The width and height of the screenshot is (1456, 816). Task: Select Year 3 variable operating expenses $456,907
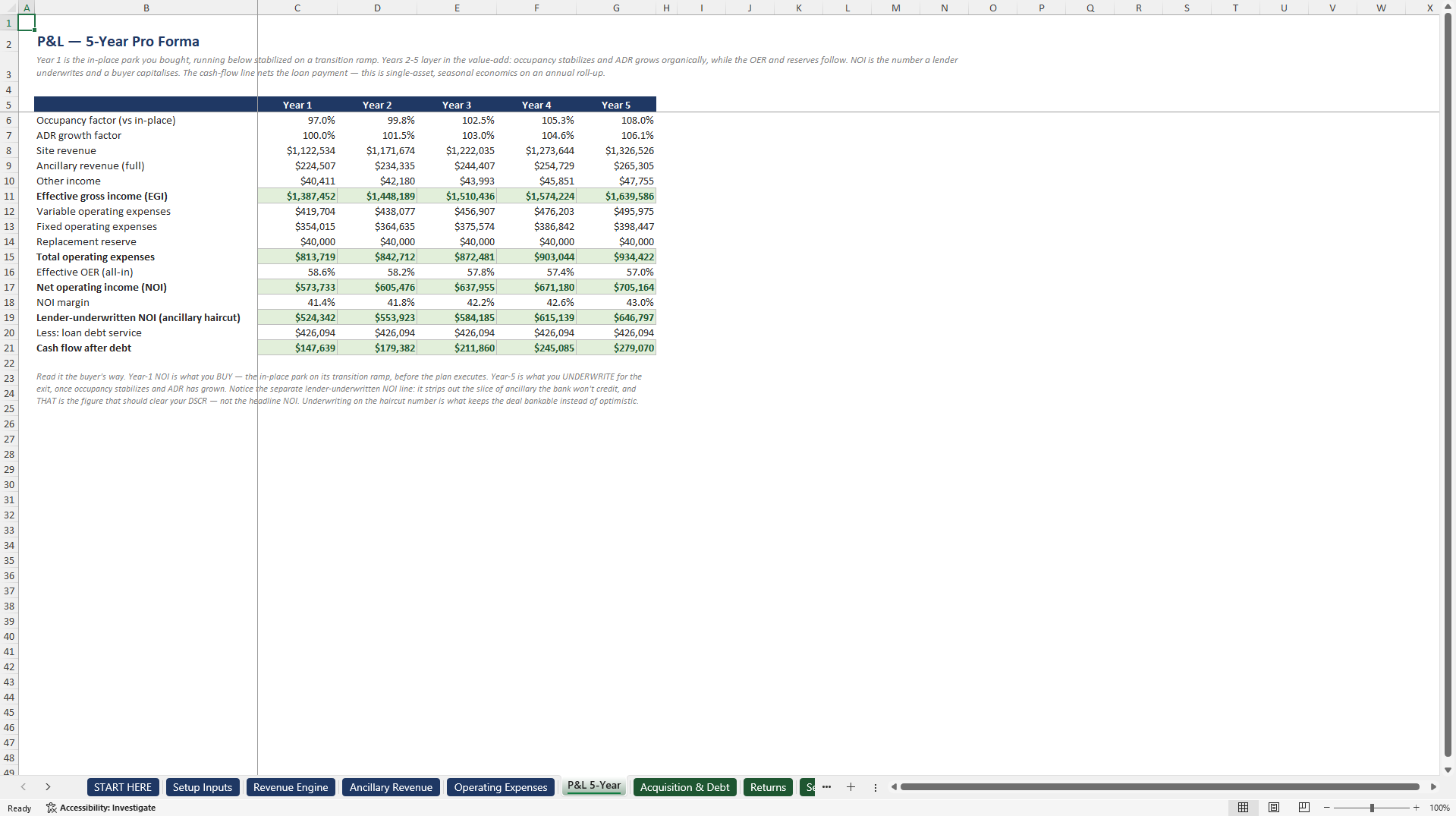[x=457, y=211]
